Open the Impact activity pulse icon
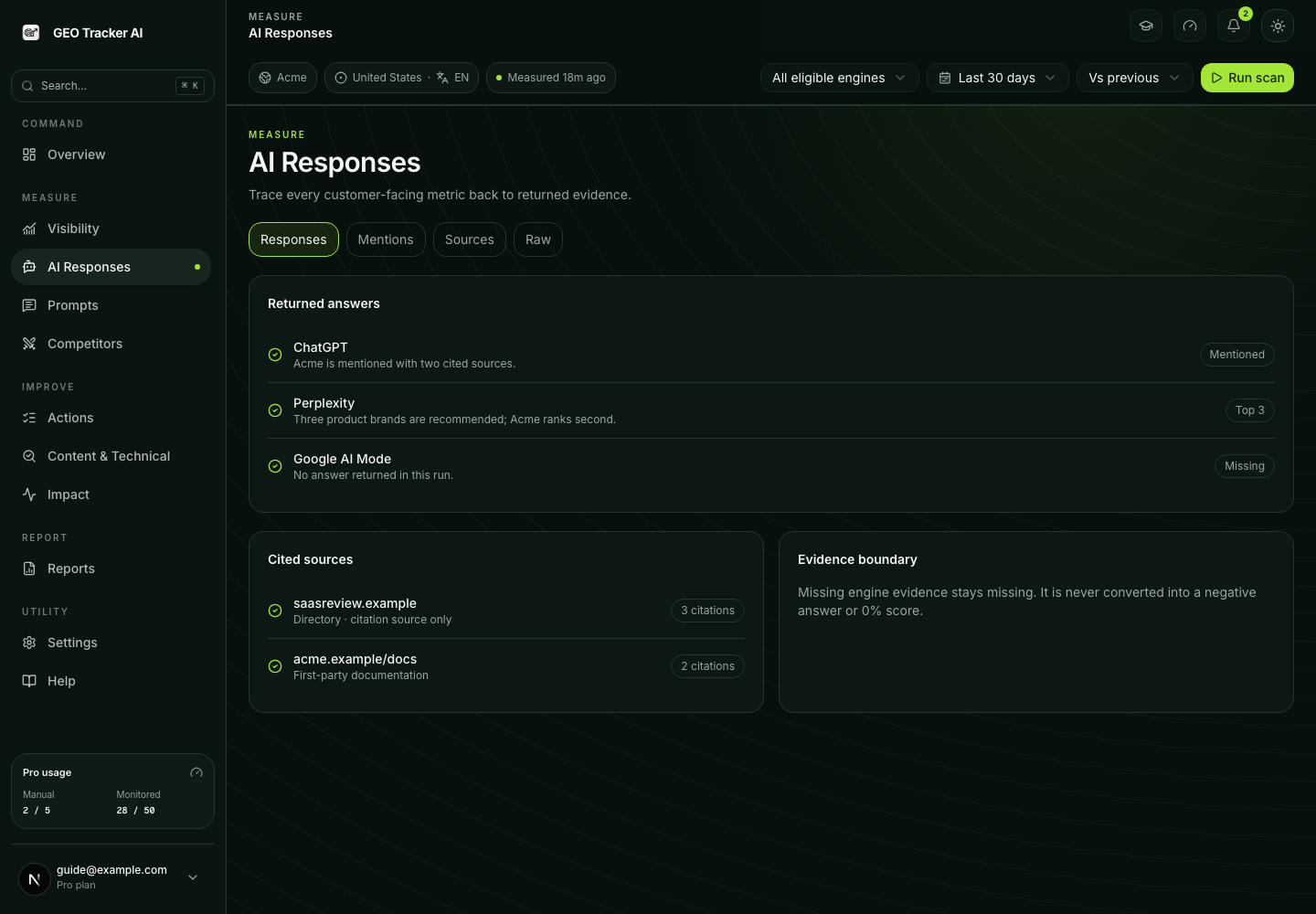1316x914 pixels. coord(29,494)
